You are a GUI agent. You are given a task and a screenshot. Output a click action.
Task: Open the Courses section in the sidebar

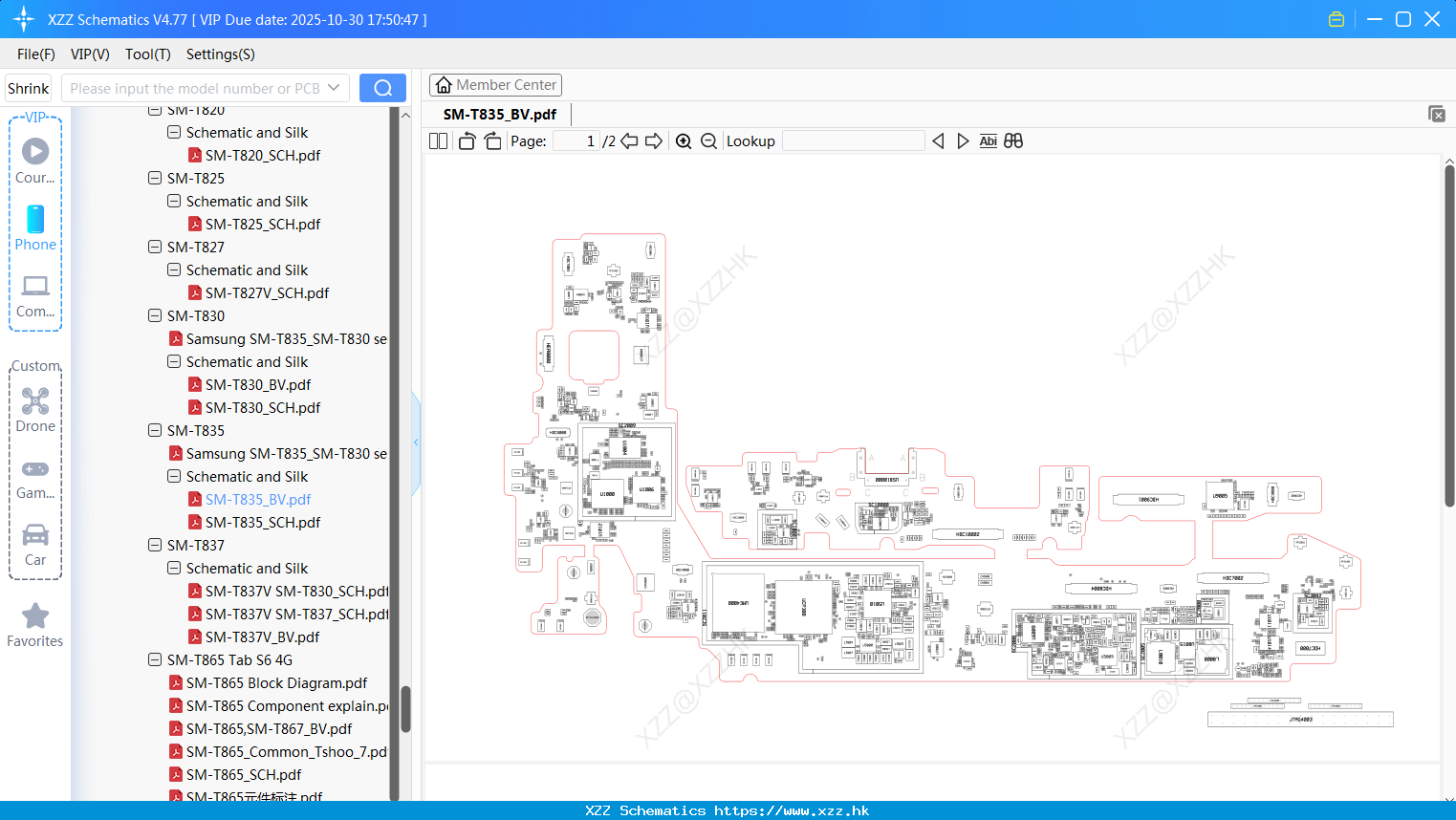tap(35, 161)
